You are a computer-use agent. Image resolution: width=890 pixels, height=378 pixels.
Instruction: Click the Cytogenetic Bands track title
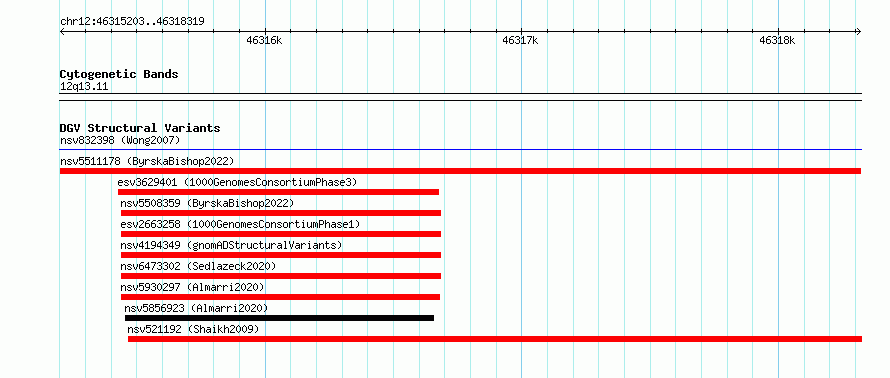(119, 74)
